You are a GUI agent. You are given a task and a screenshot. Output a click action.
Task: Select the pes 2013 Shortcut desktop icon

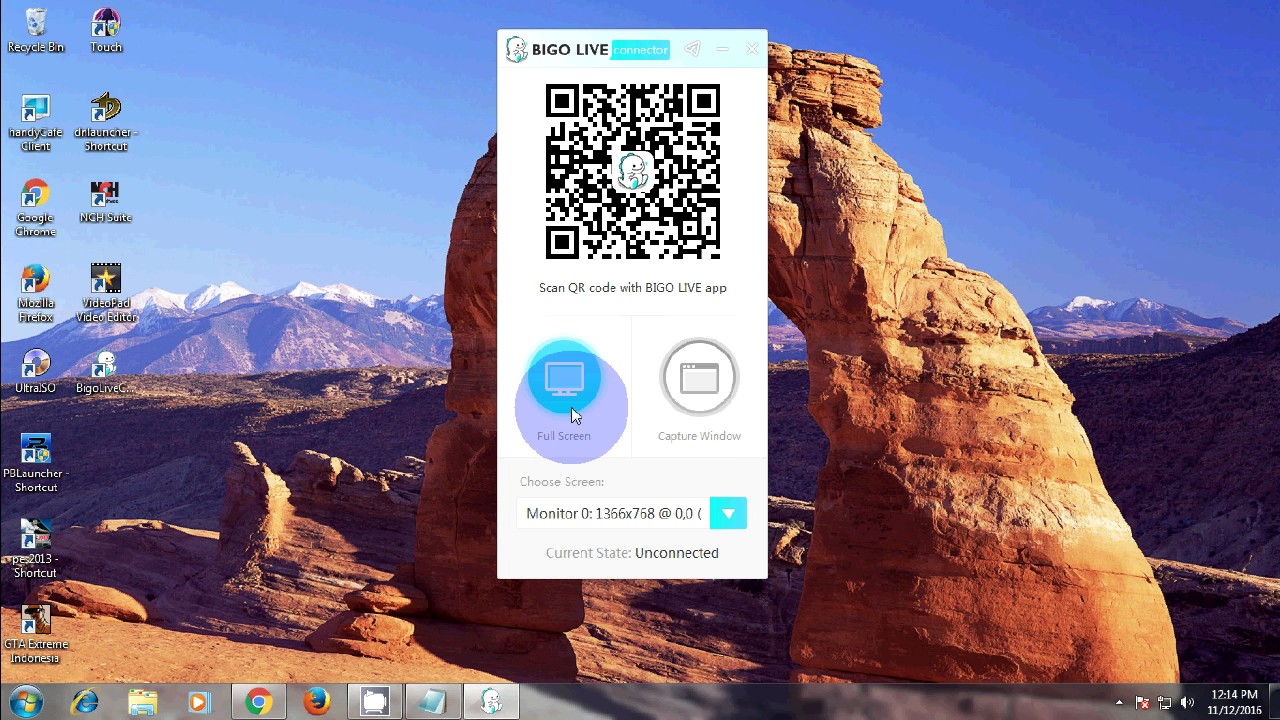point(35,549)
